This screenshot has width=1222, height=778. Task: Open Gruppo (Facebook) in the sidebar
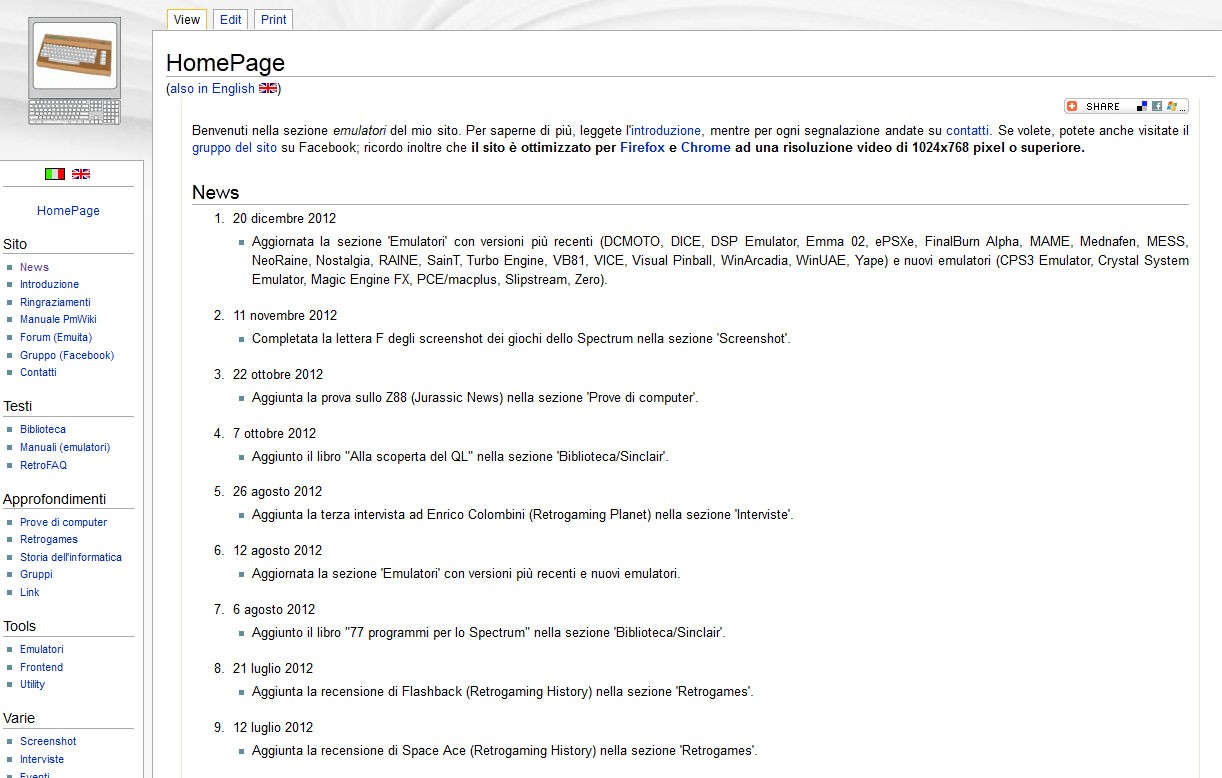point(67,355)
